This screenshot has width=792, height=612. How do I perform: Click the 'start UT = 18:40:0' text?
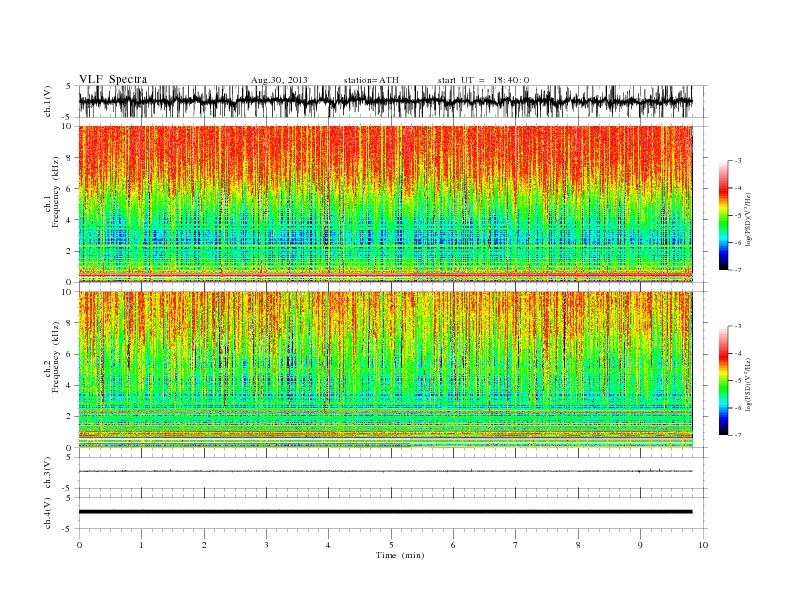pos(483,80)
